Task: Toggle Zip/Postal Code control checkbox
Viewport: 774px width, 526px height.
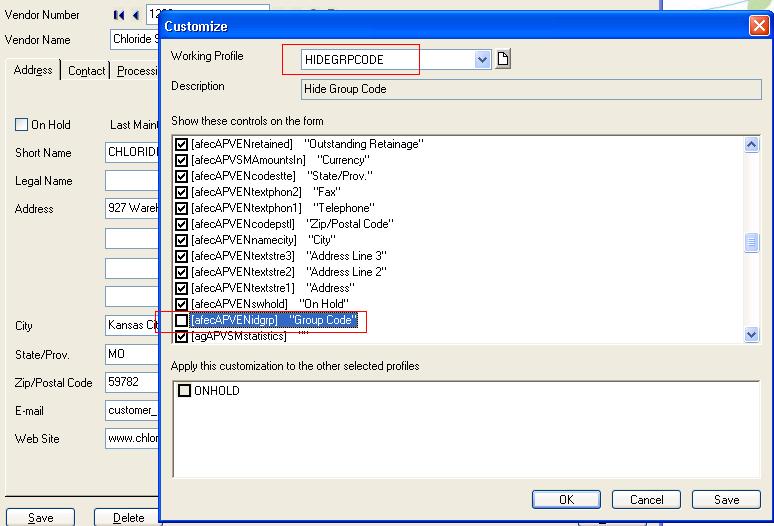Action: (182, 225)
